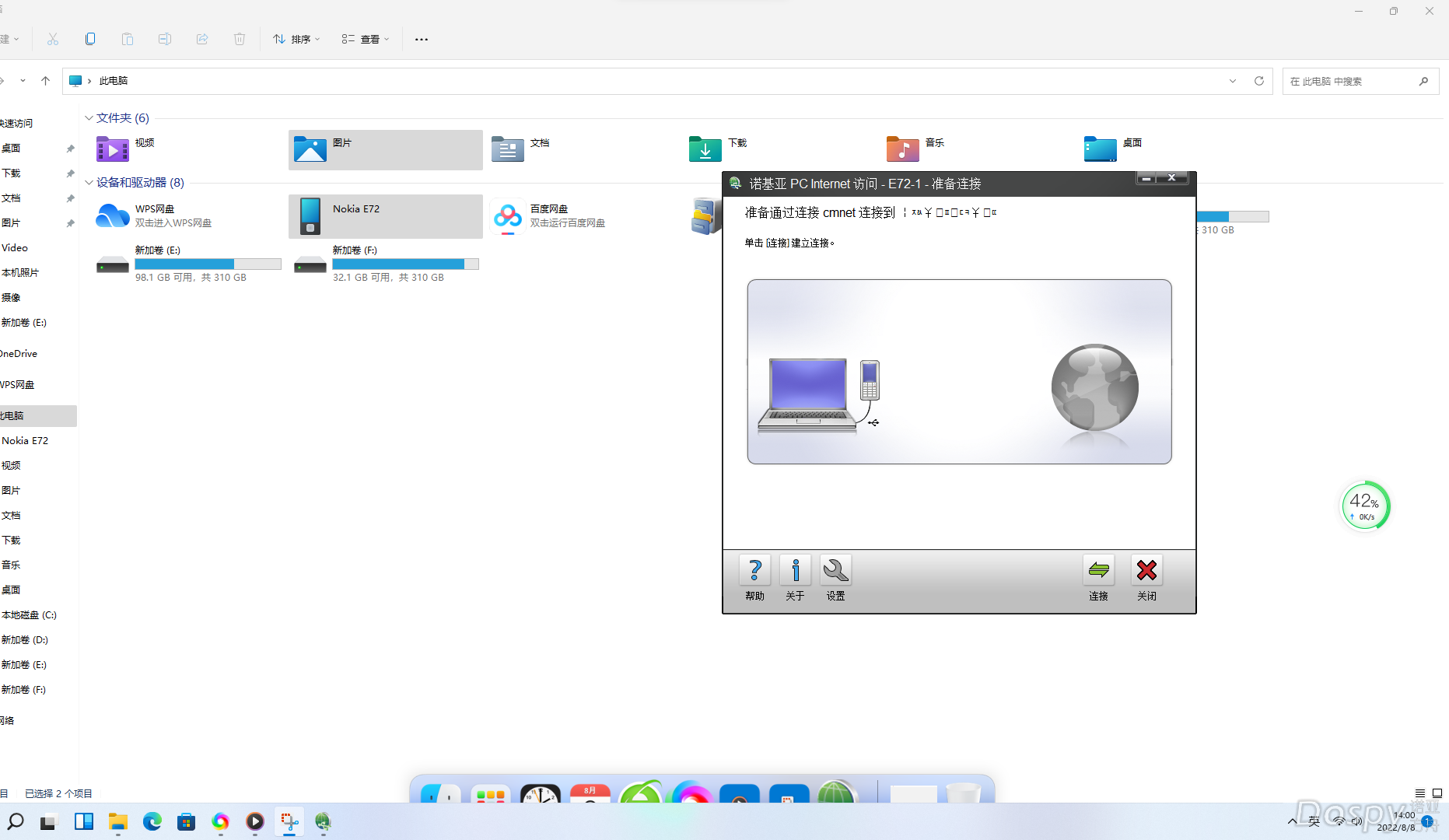Click the green Connect arrows icon
This screenshot has width=1449, height=840.
[1098, 570]
